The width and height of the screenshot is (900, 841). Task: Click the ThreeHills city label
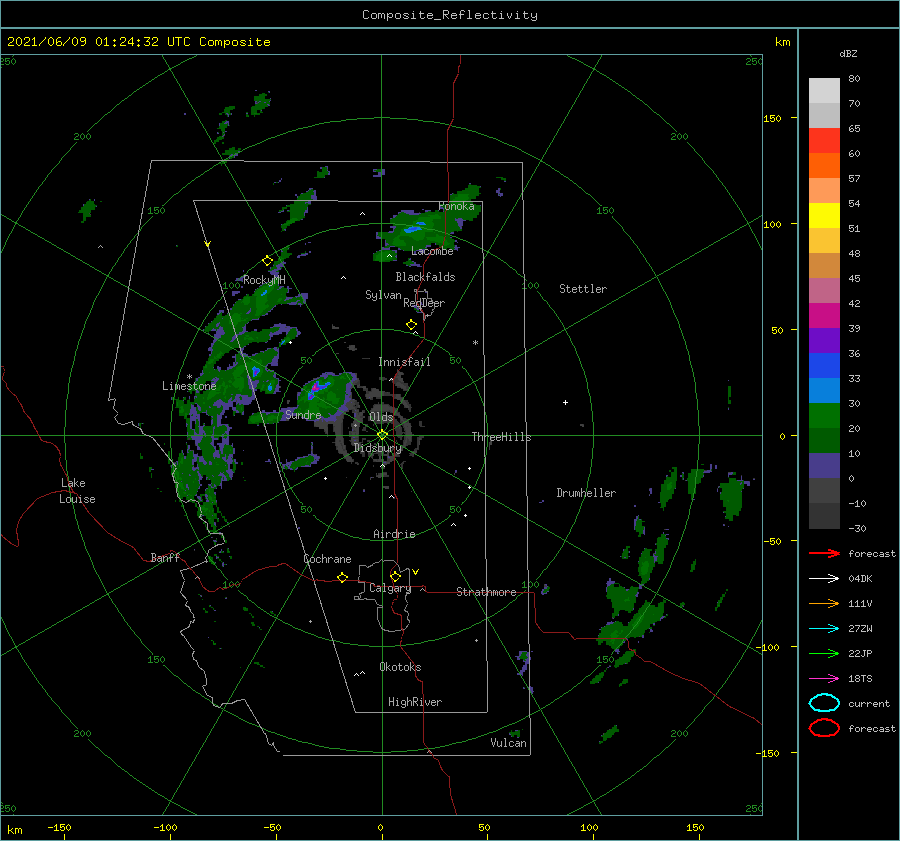(x=502, y=437)
